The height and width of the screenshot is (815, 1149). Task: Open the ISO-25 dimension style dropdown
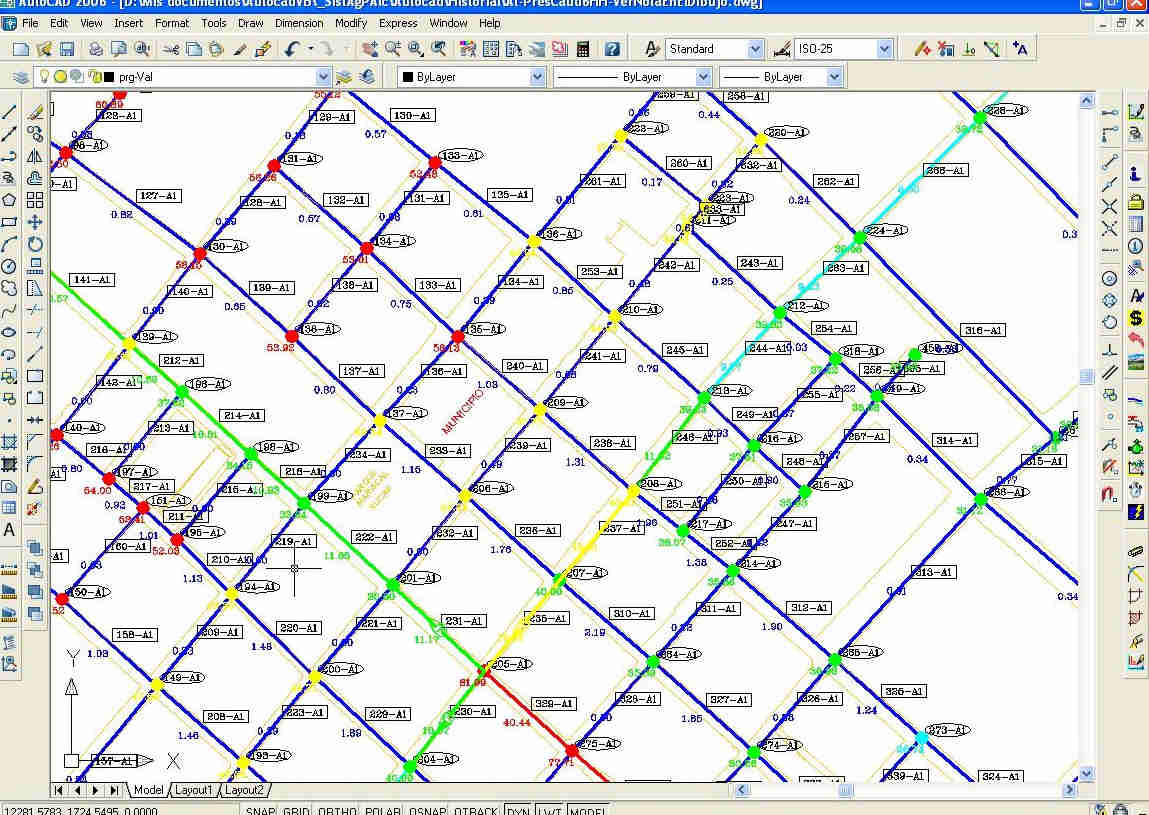pos(884,49)
